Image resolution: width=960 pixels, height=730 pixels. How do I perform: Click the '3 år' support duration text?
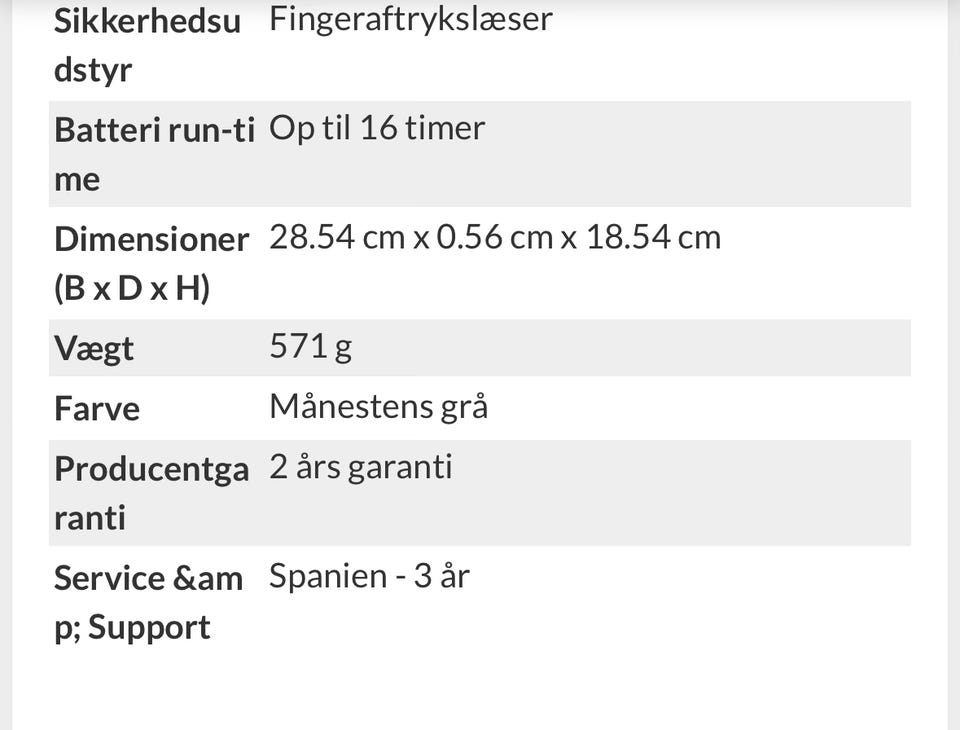[441, 577]
